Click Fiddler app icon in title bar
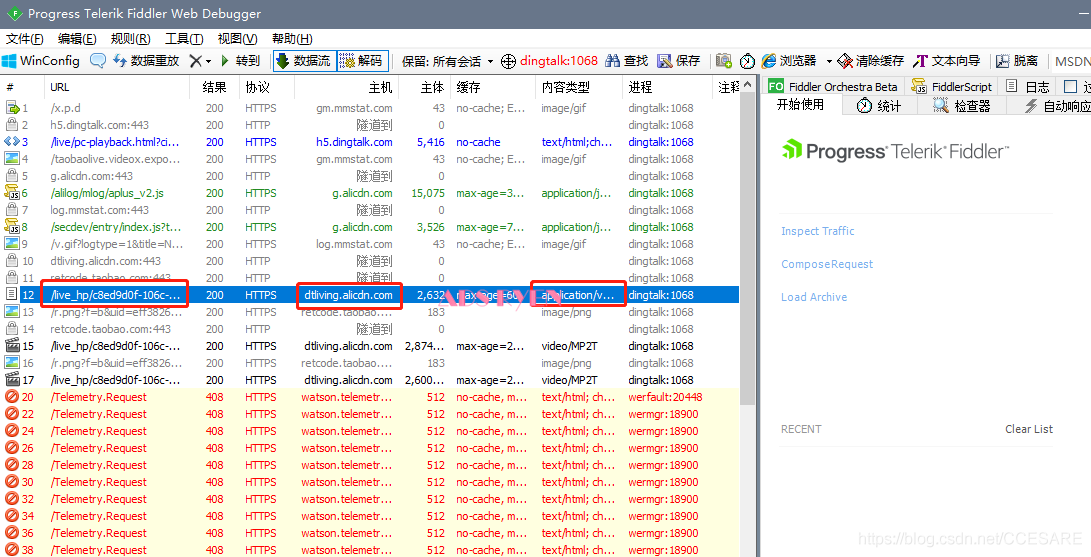 coord(14,13)
